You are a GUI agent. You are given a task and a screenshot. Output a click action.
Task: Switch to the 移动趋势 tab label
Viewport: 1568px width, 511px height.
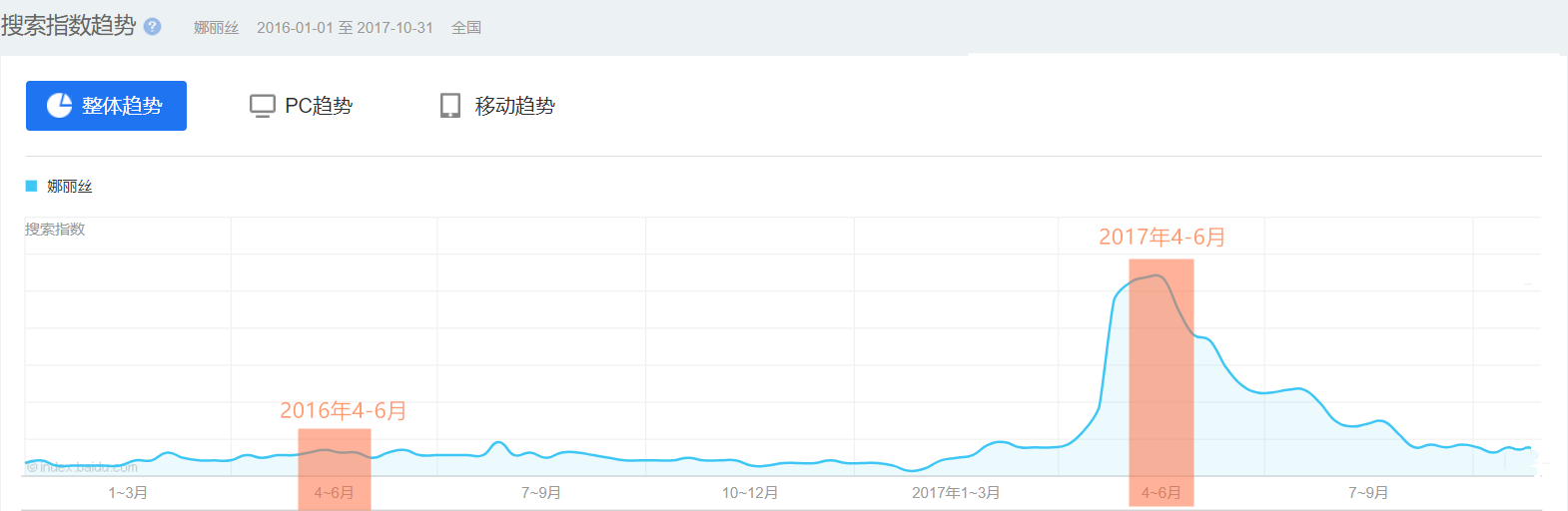(x=514, y=106)
